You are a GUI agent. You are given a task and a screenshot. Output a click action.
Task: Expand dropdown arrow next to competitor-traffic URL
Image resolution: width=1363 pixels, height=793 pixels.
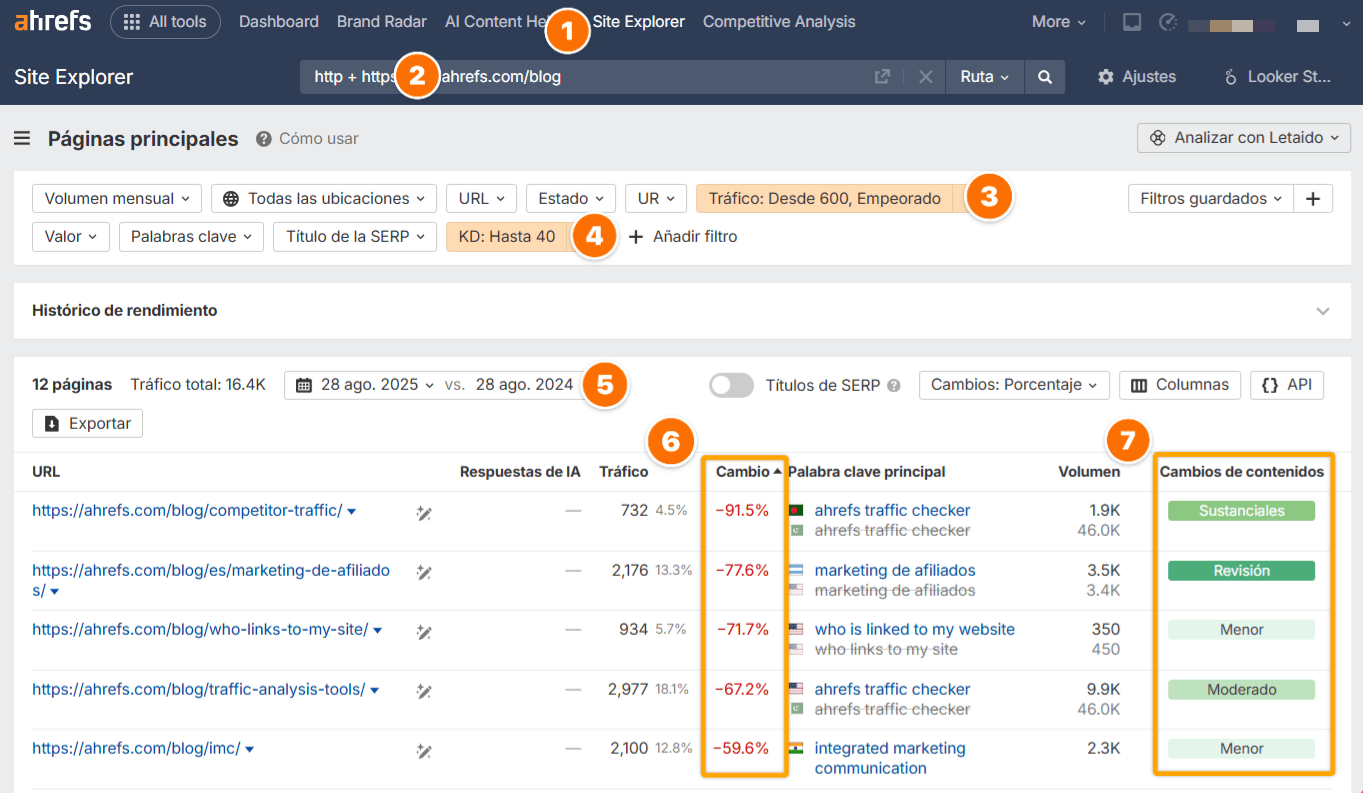(352, 511)
